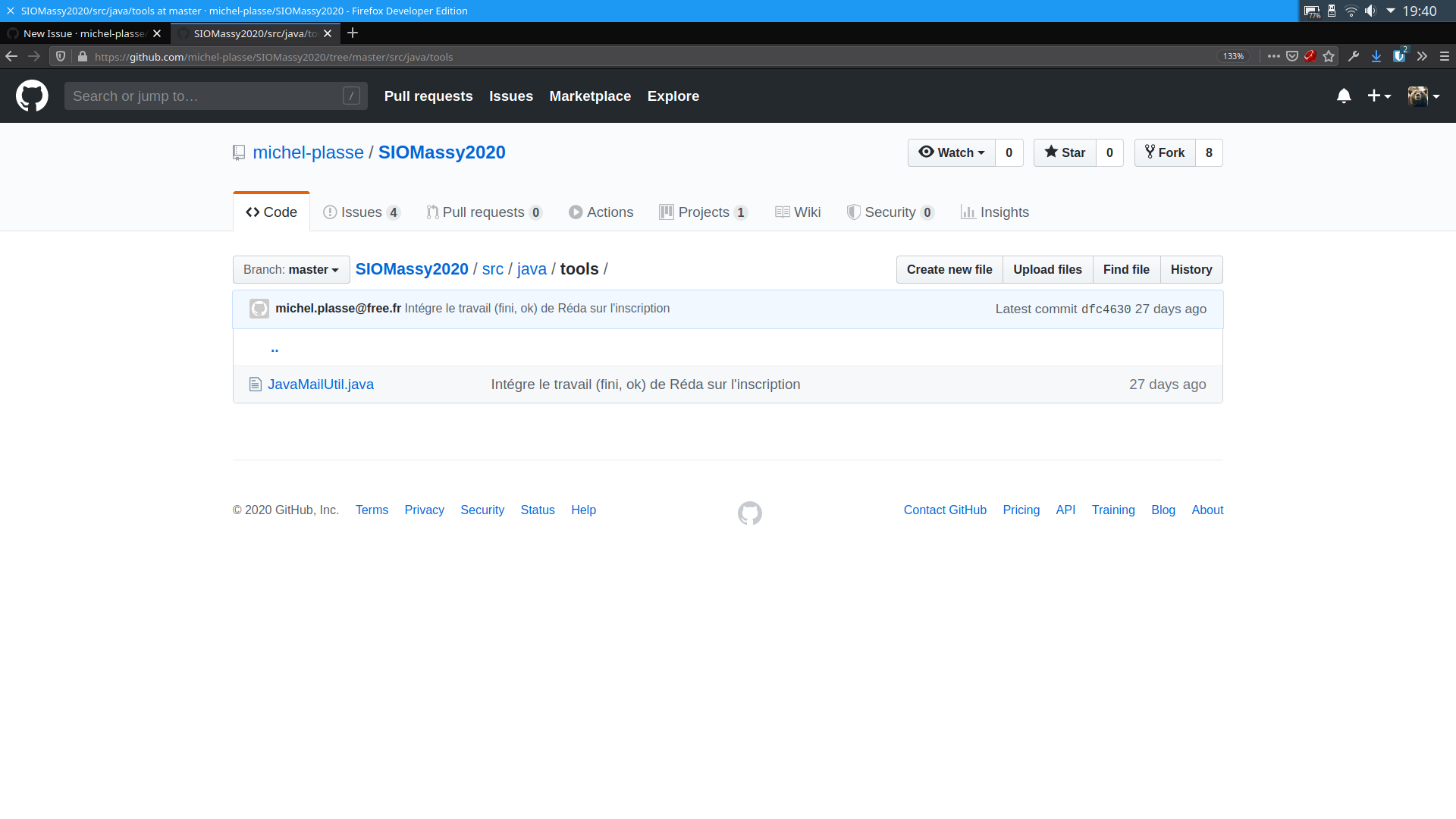Open GitHub home via the octocat logo
This screenshot has width=1456, height=819.
pyautogui.click(x=31, y=96)
